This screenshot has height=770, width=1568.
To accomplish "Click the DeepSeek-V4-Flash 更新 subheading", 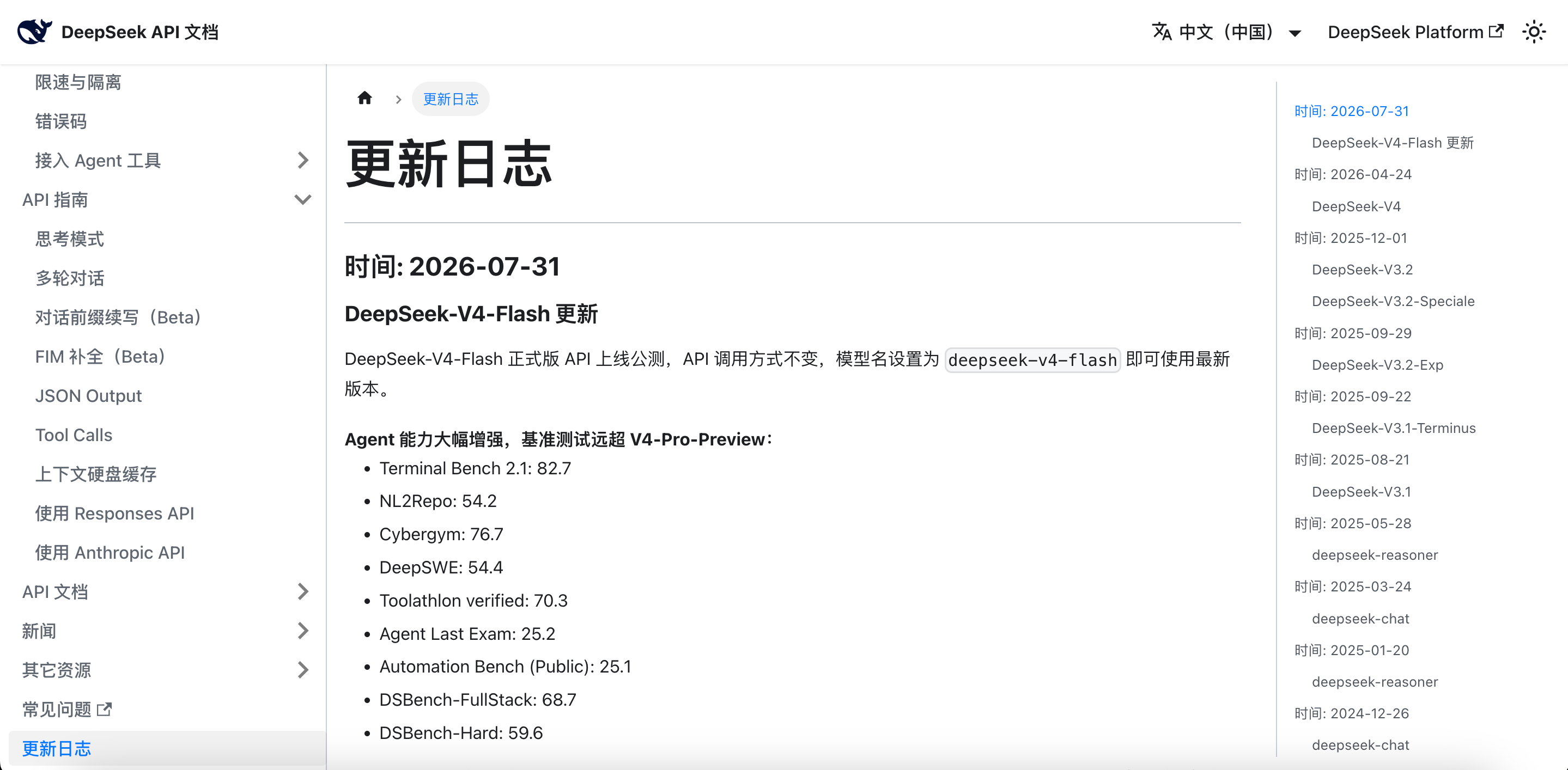I will pos(471,314).
